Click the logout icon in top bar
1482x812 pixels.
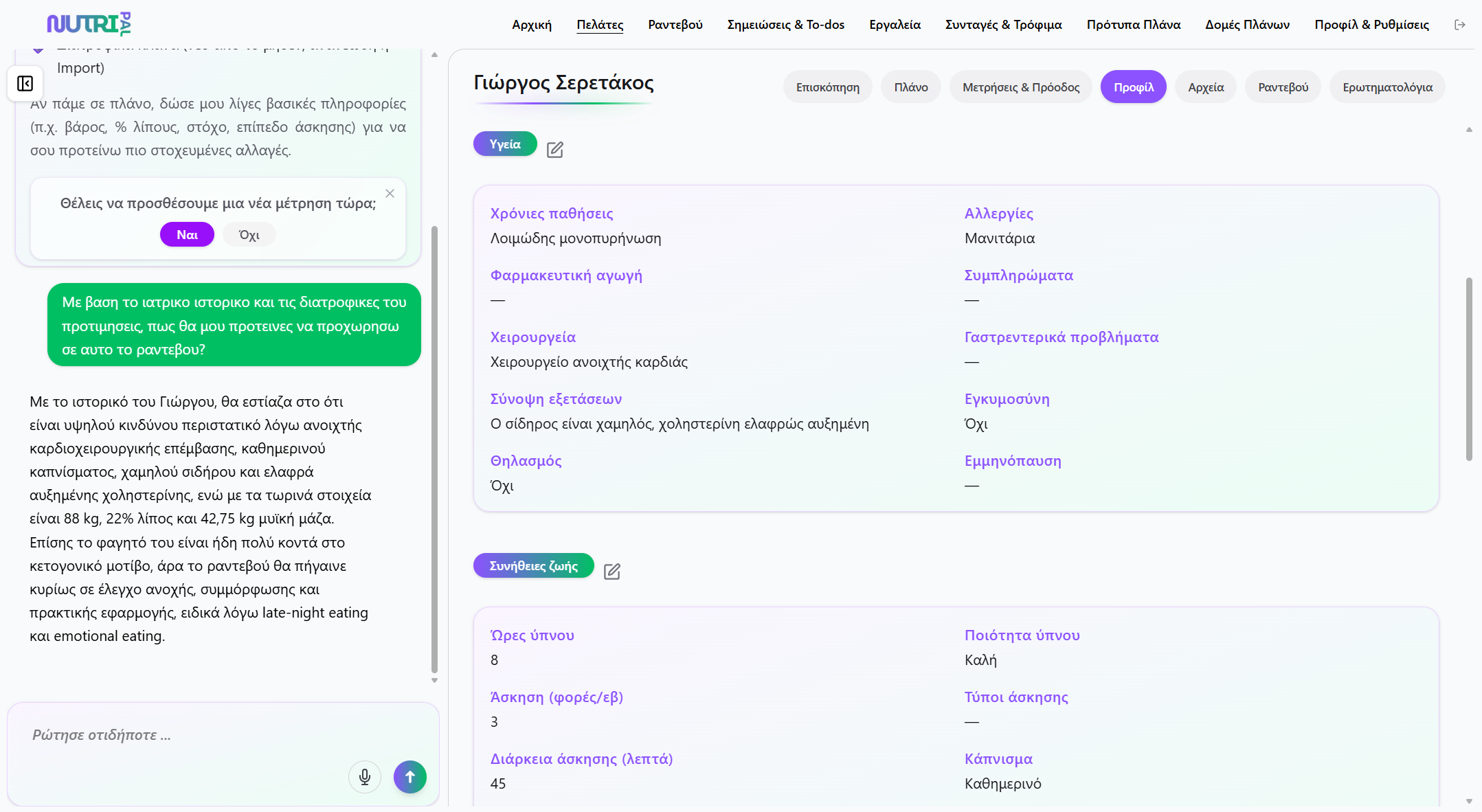(1460, 25)
